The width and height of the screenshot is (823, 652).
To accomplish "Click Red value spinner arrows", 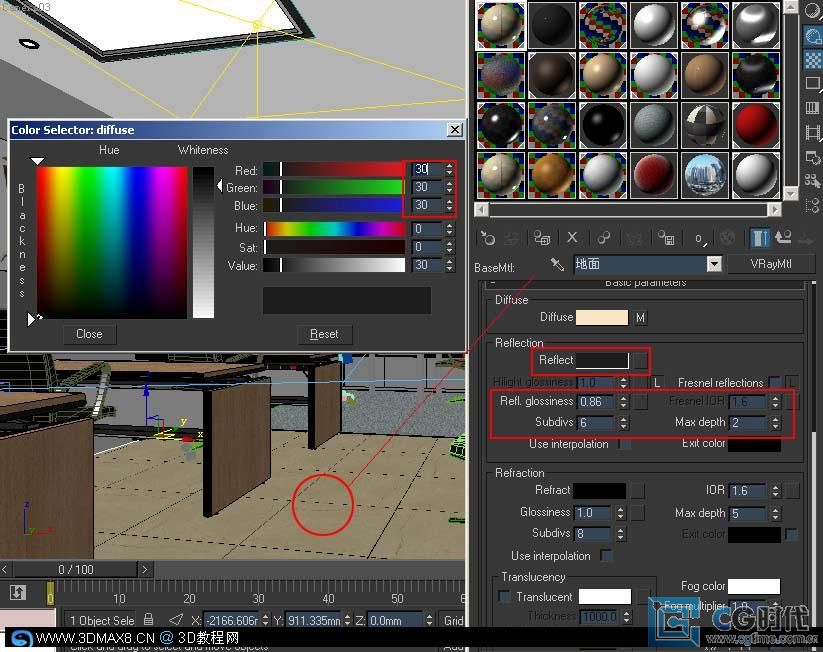I will [449, 169].
